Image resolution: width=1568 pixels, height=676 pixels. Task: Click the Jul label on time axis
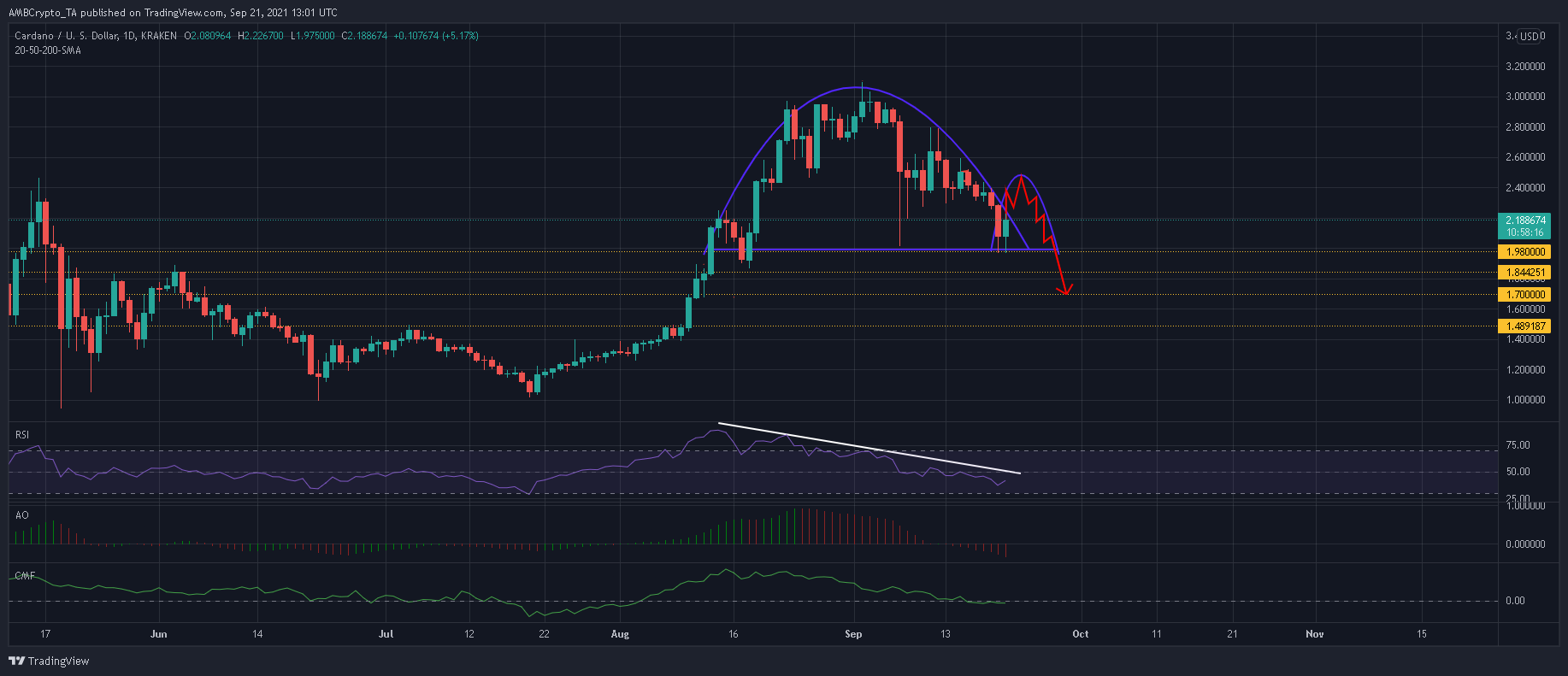coord(386,634)
